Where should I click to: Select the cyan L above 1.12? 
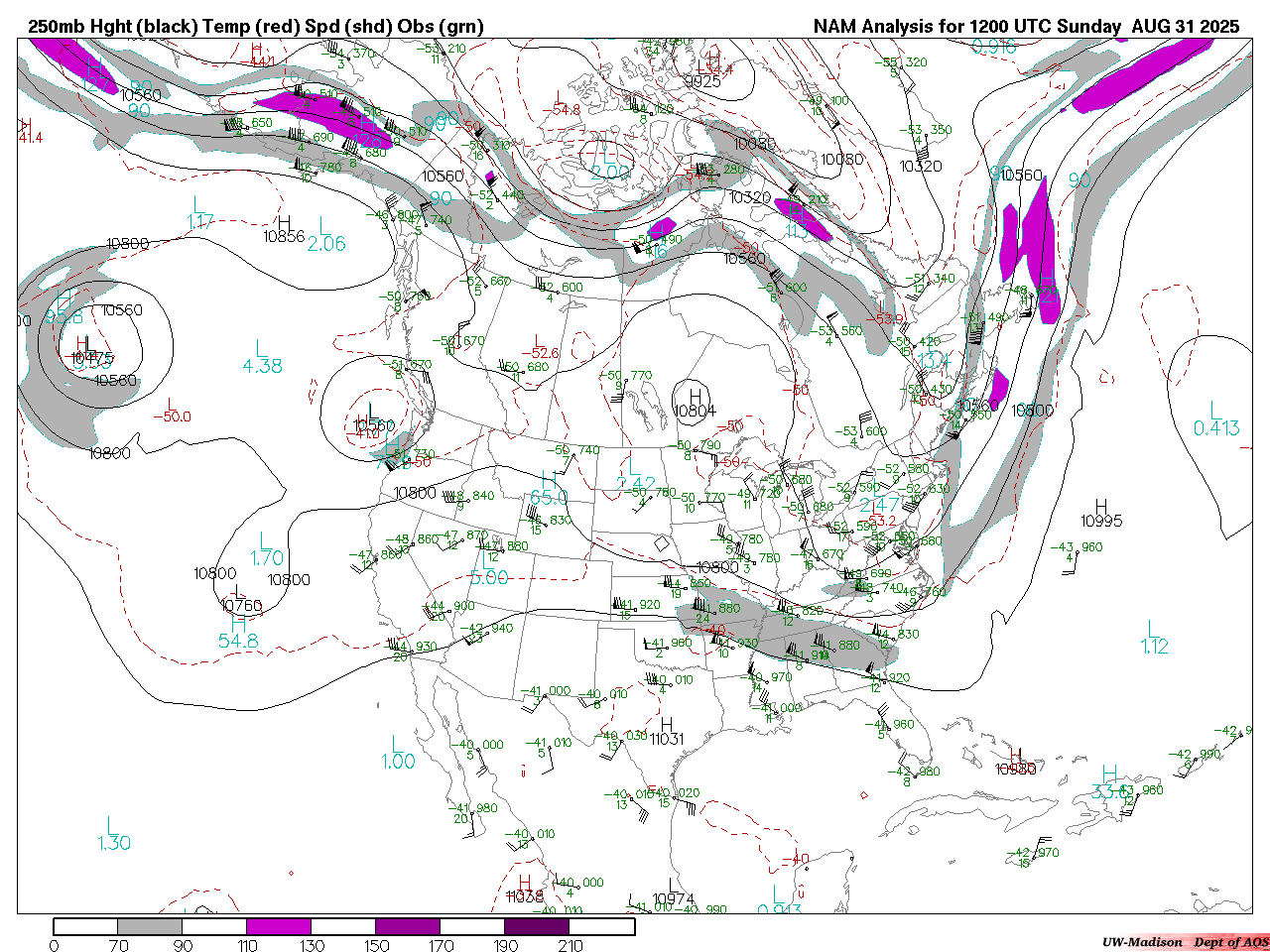[x=1153, y=629]
